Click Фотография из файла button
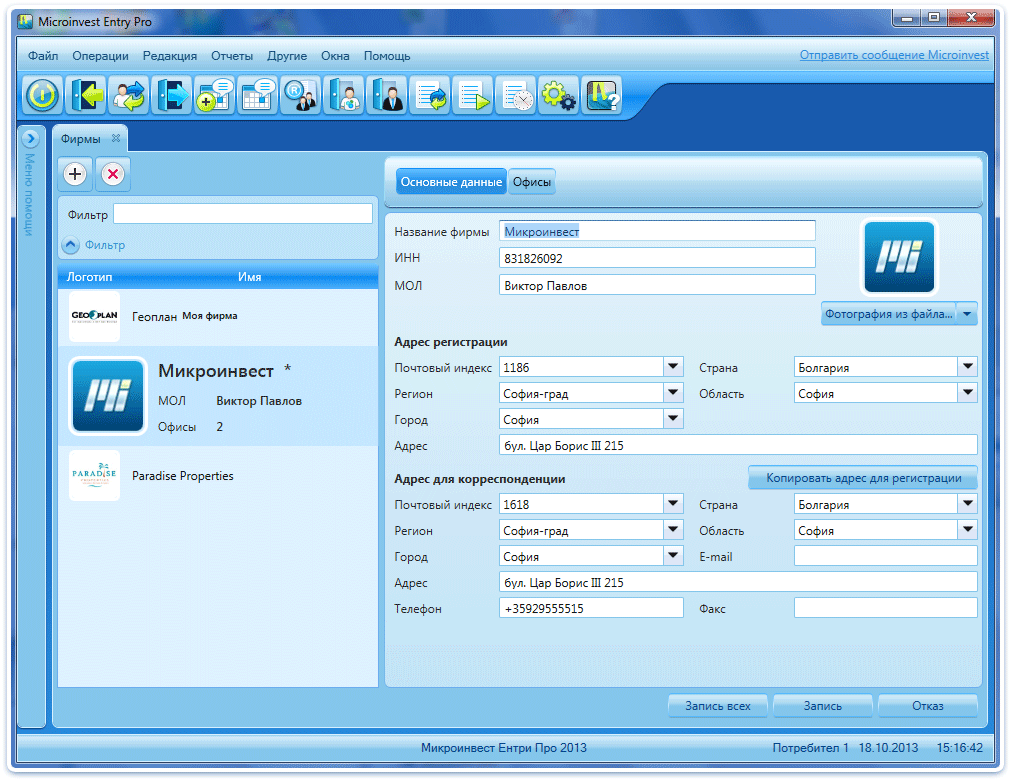 click(888, 314)
